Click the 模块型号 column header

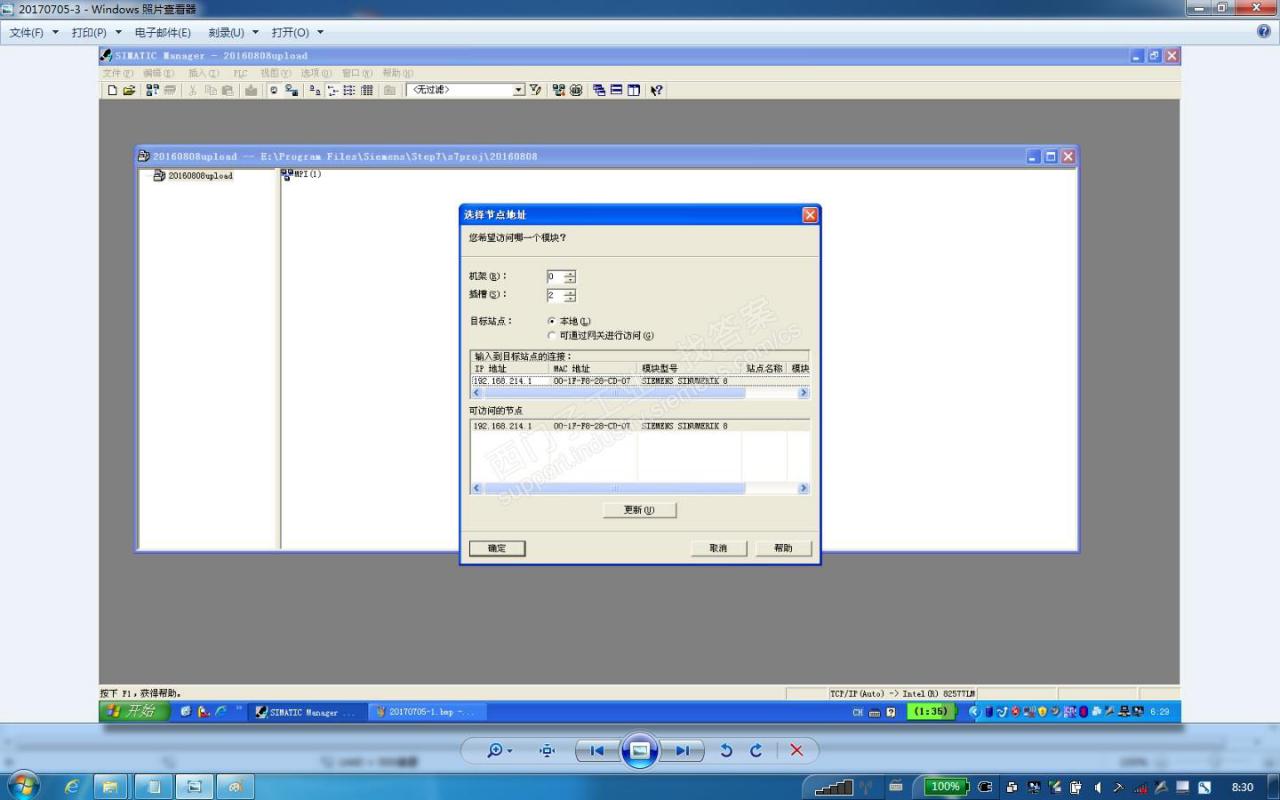coord(690,369)
